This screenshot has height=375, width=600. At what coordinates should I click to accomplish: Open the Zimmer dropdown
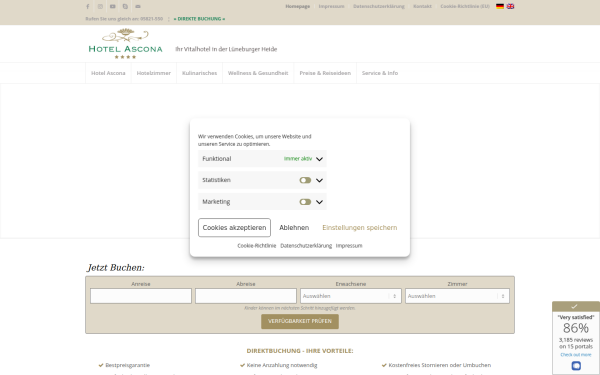[457, 296]
